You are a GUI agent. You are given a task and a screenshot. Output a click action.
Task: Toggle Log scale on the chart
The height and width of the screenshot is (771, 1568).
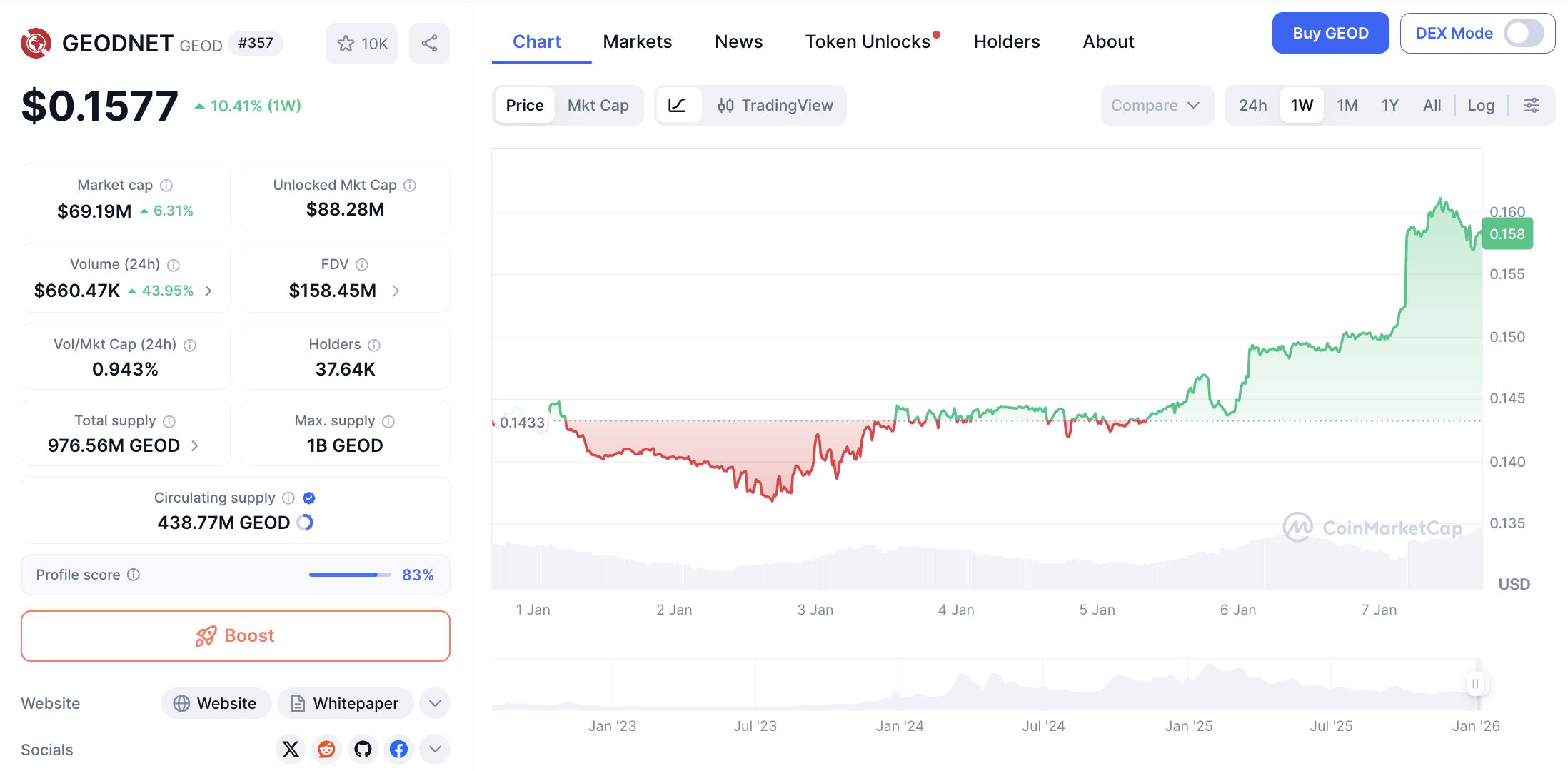tap(1480, 106)
